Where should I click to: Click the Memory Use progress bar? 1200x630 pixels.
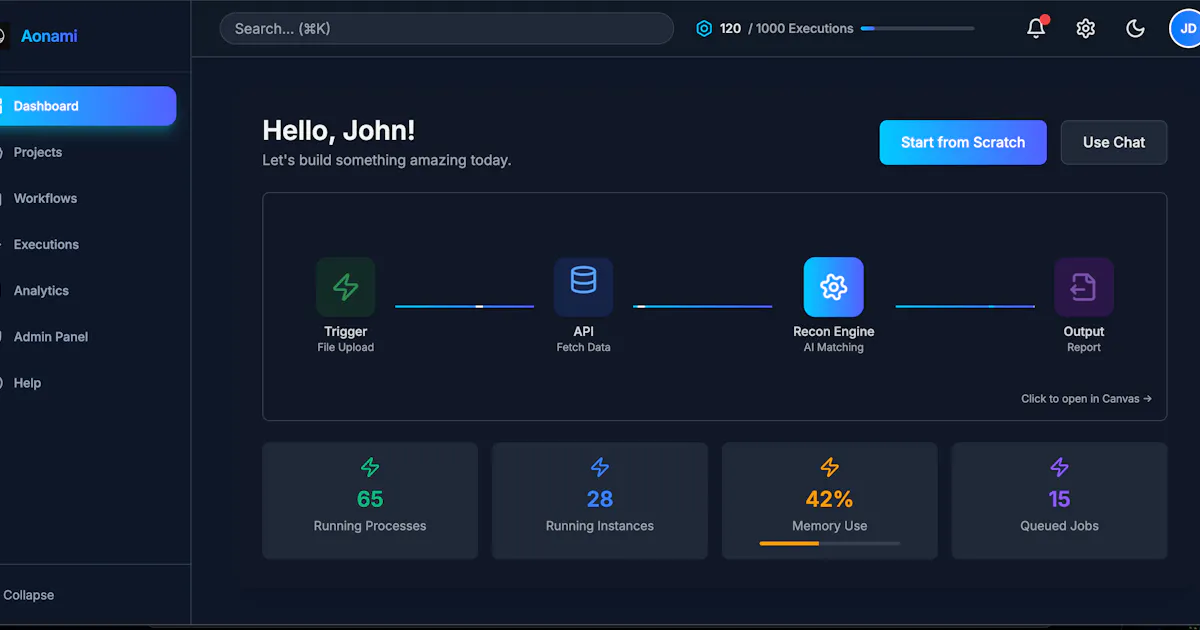pos(830,543)
